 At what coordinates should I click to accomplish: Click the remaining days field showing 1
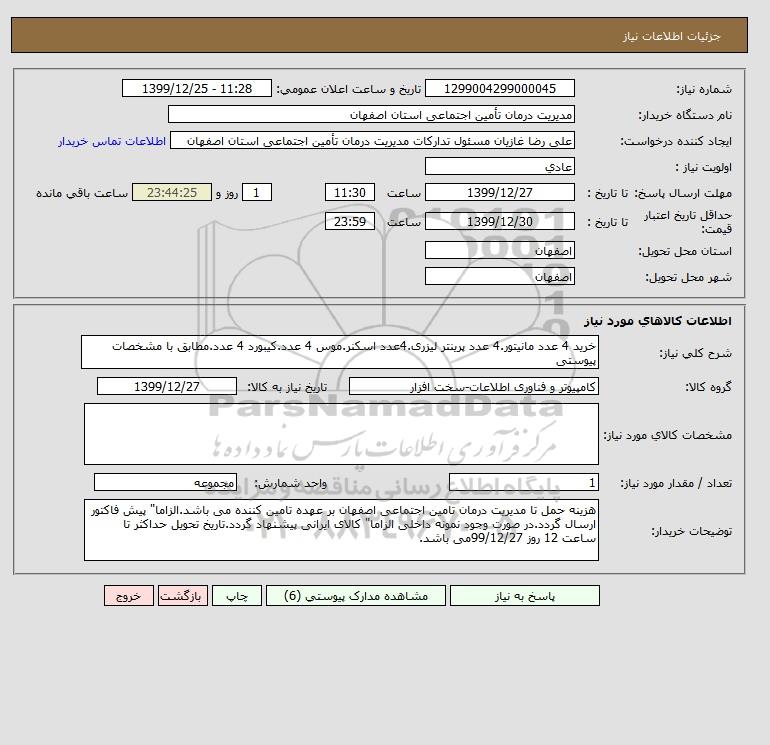256,193
